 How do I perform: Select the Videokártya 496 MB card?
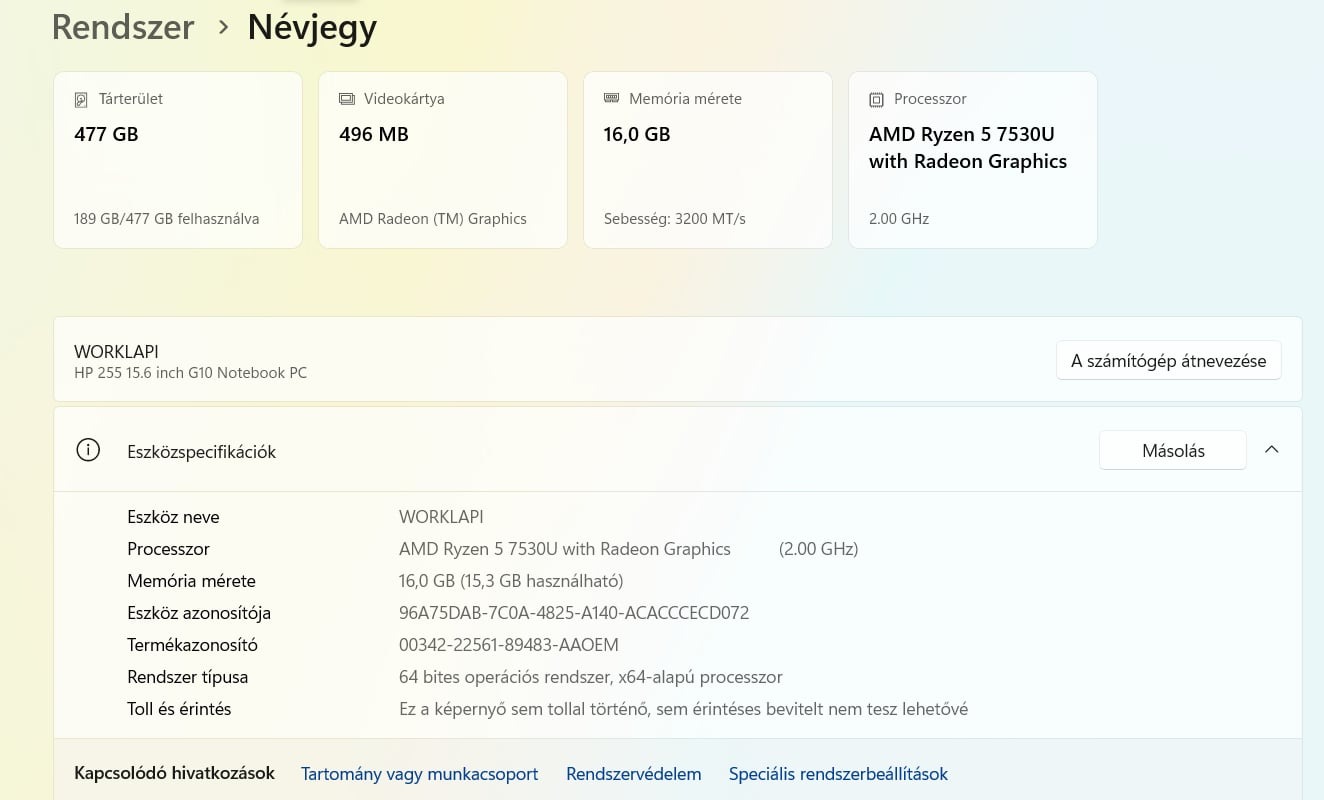442,160
